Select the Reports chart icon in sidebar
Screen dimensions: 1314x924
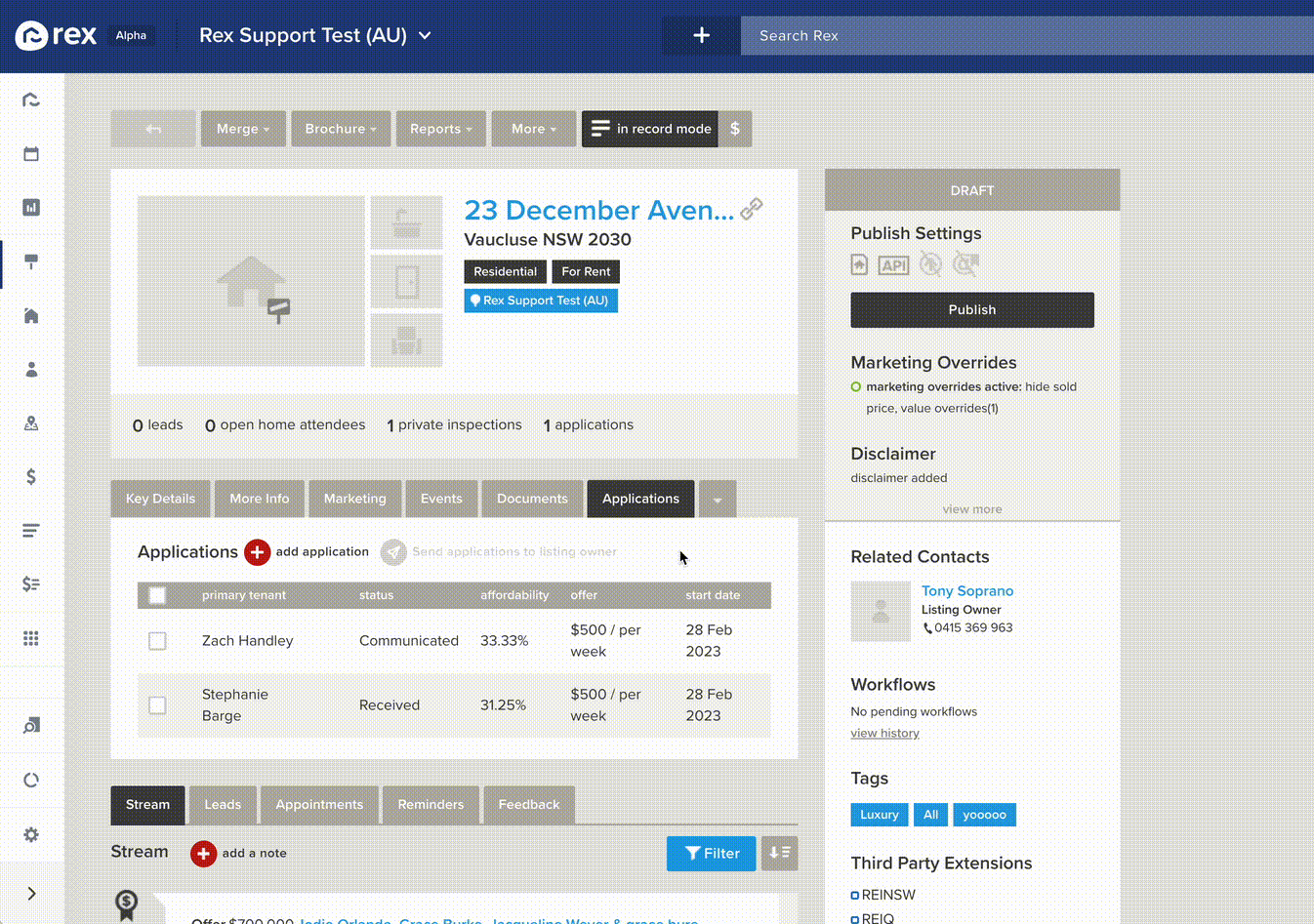(30, 207)
